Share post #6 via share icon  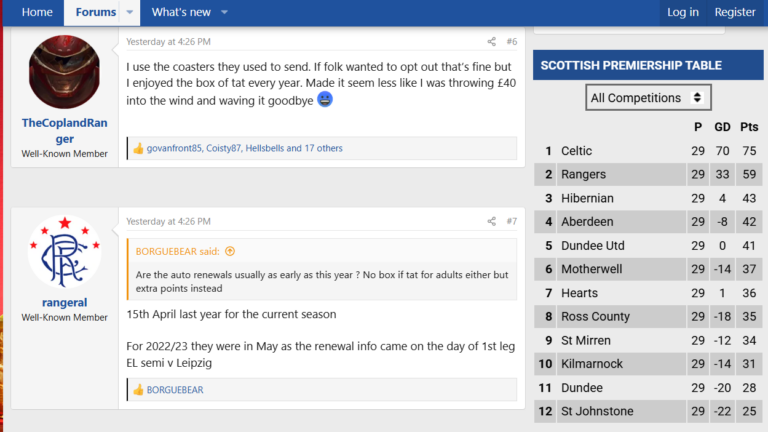(x=491, y=42)
